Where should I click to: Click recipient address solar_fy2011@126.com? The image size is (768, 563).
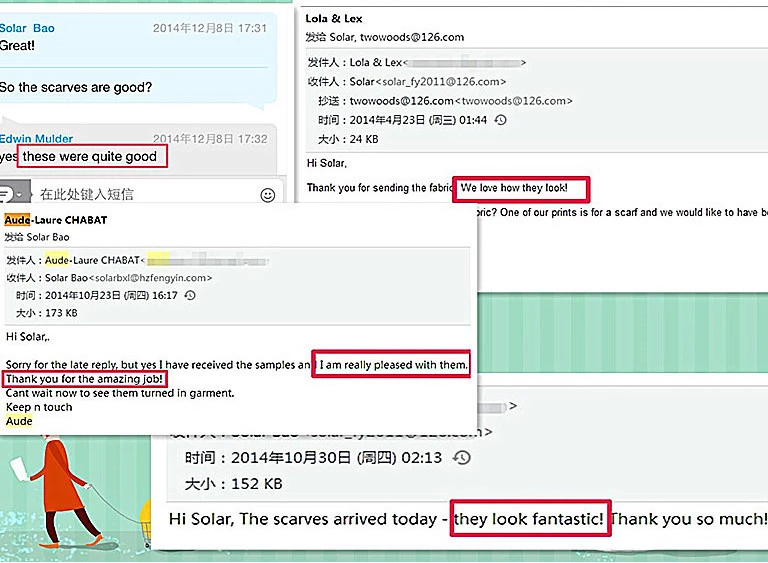(x=441, y=82)
